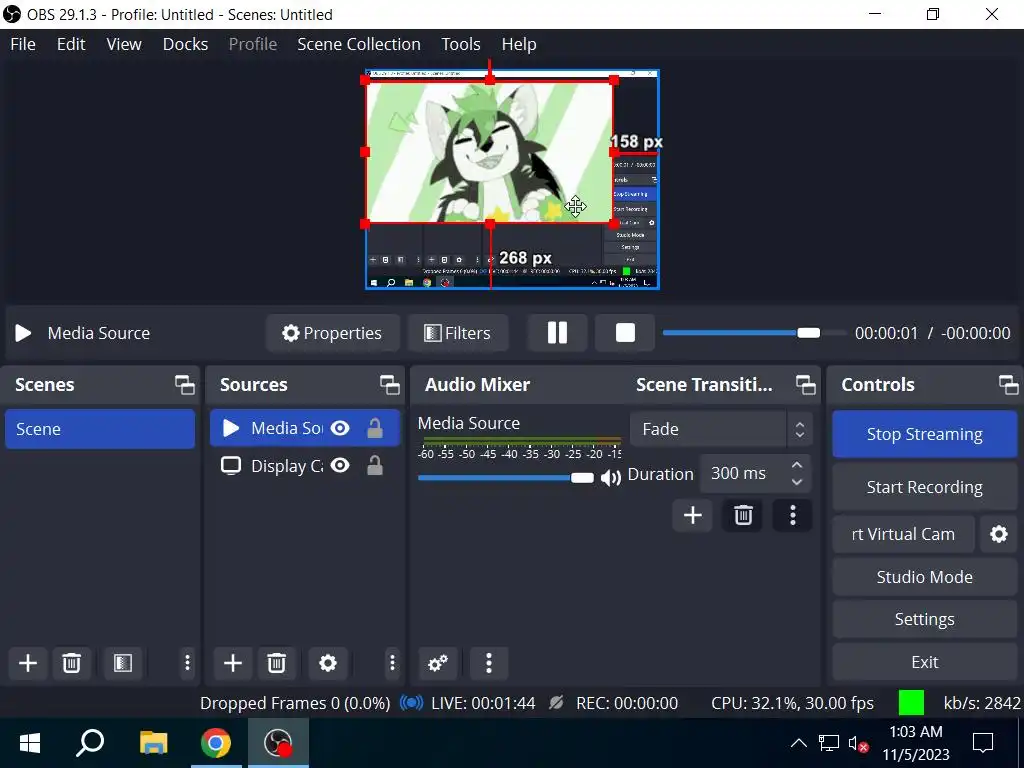Show hidden system tray icons

(798, 743)
